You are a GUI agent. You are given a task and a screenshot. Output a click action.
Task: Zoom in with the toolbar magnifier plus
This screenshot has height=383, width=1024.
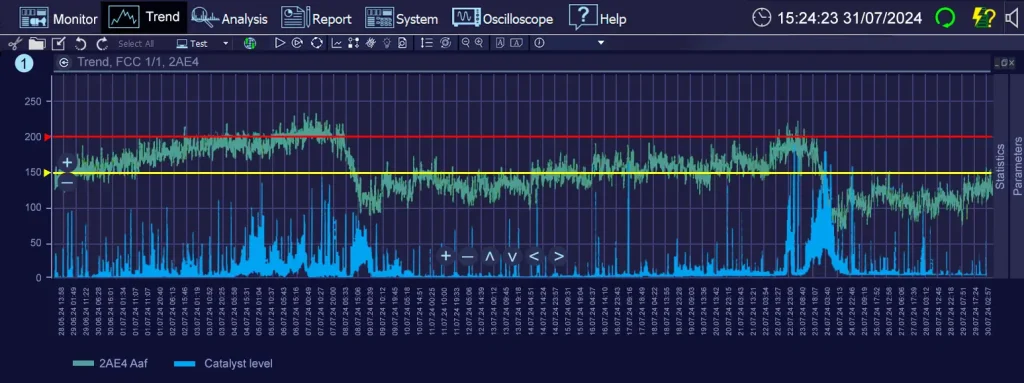coord(479,43)
